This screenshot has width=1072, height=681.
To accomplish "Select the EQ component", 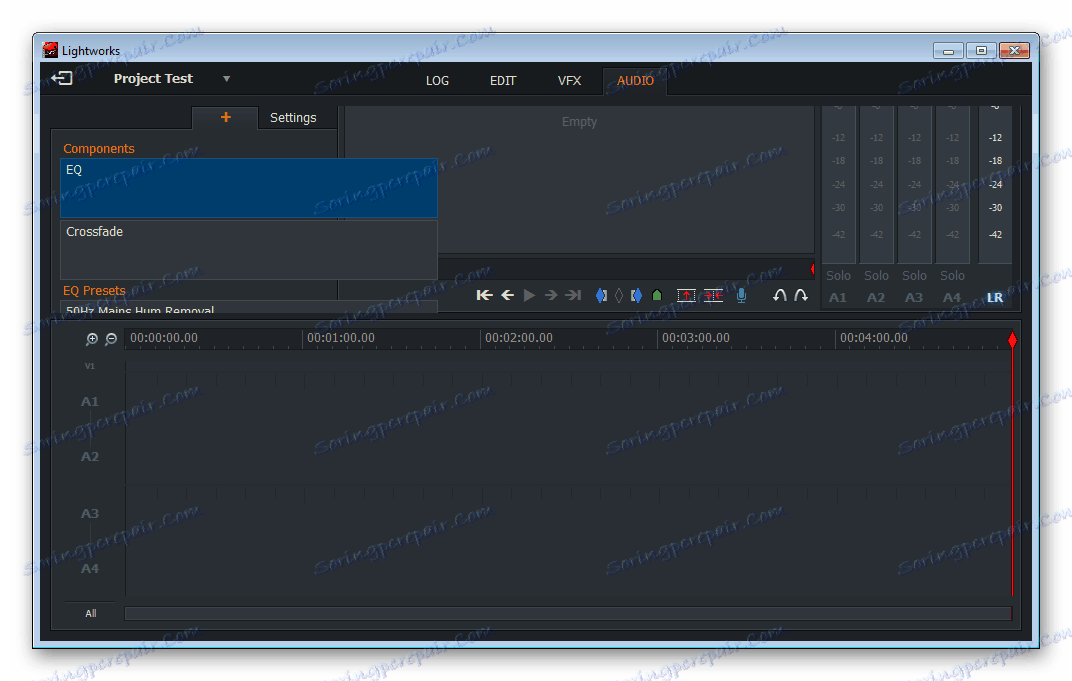I will click(249, 188).
